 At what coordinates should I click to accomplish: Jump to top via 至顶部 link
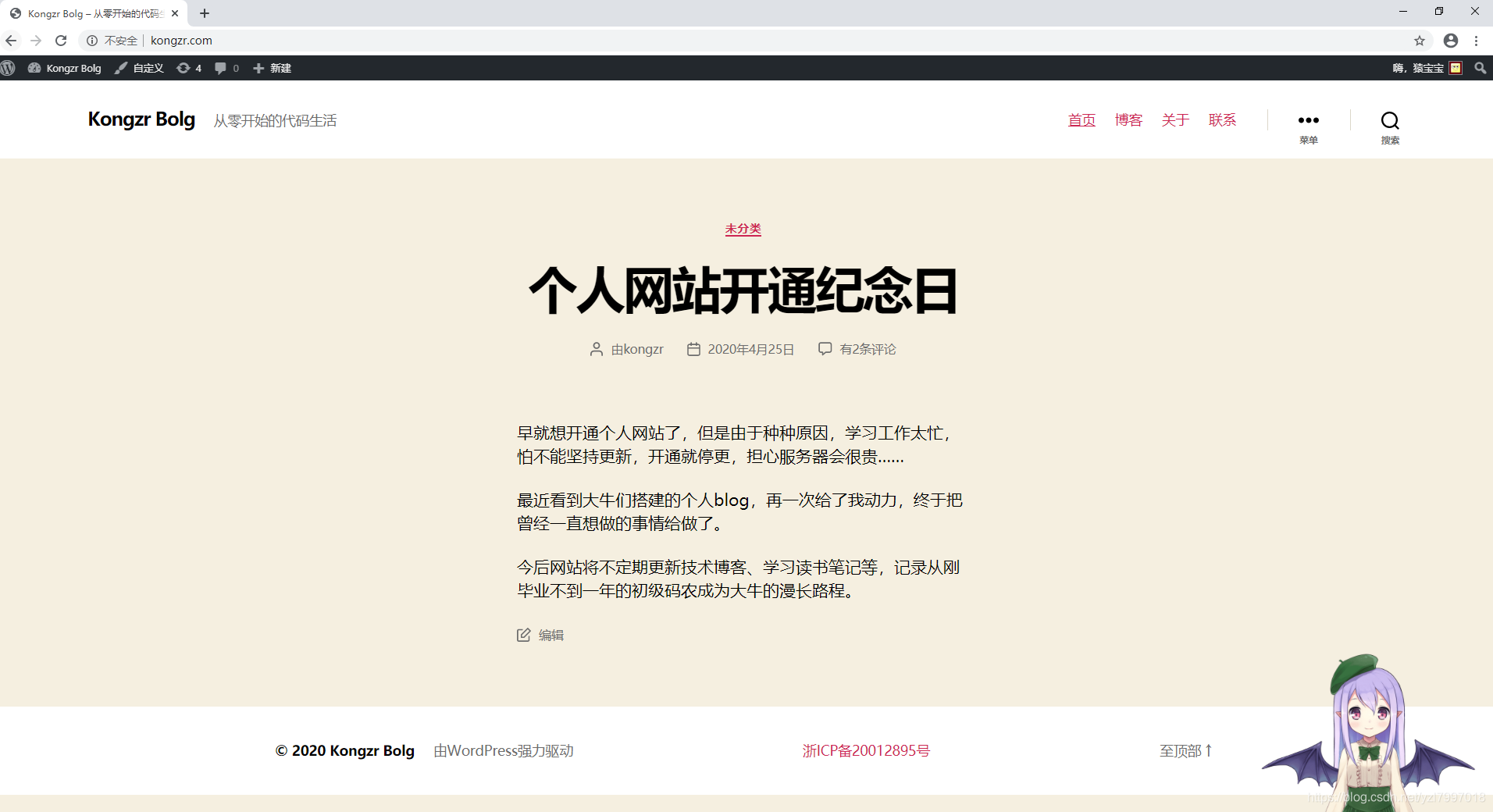pyautogui.click(x=1185, y=750)
